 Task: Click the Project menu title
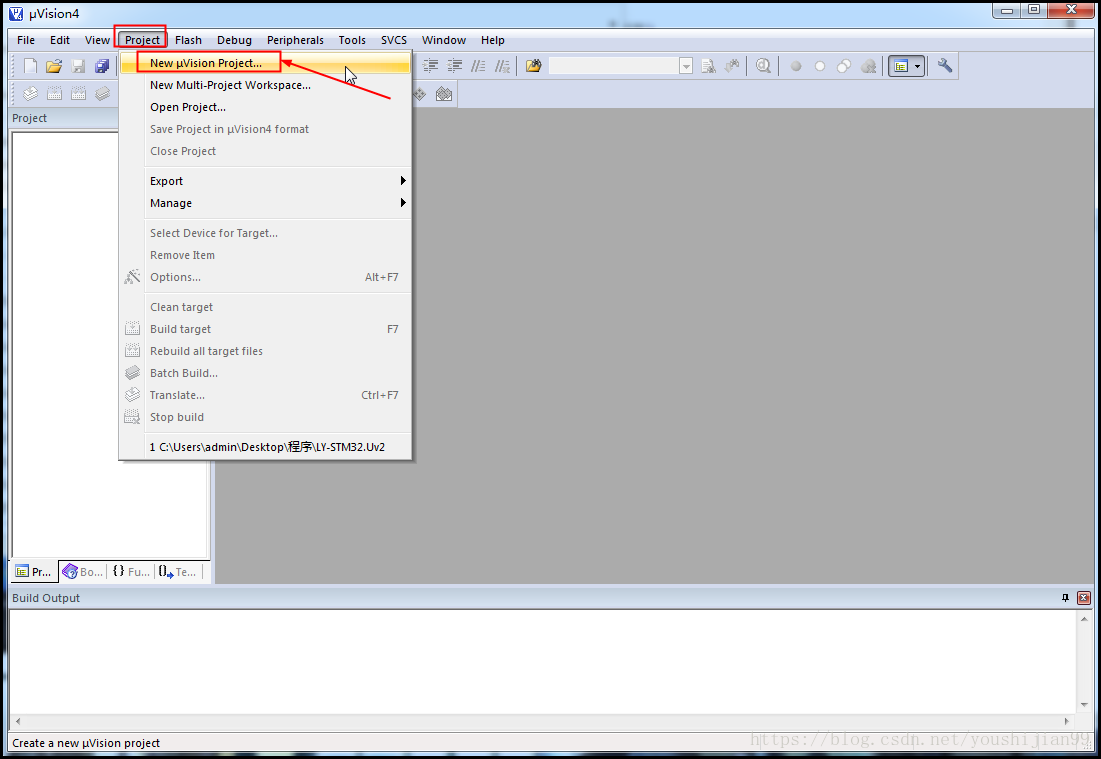[x=143, y=40]
